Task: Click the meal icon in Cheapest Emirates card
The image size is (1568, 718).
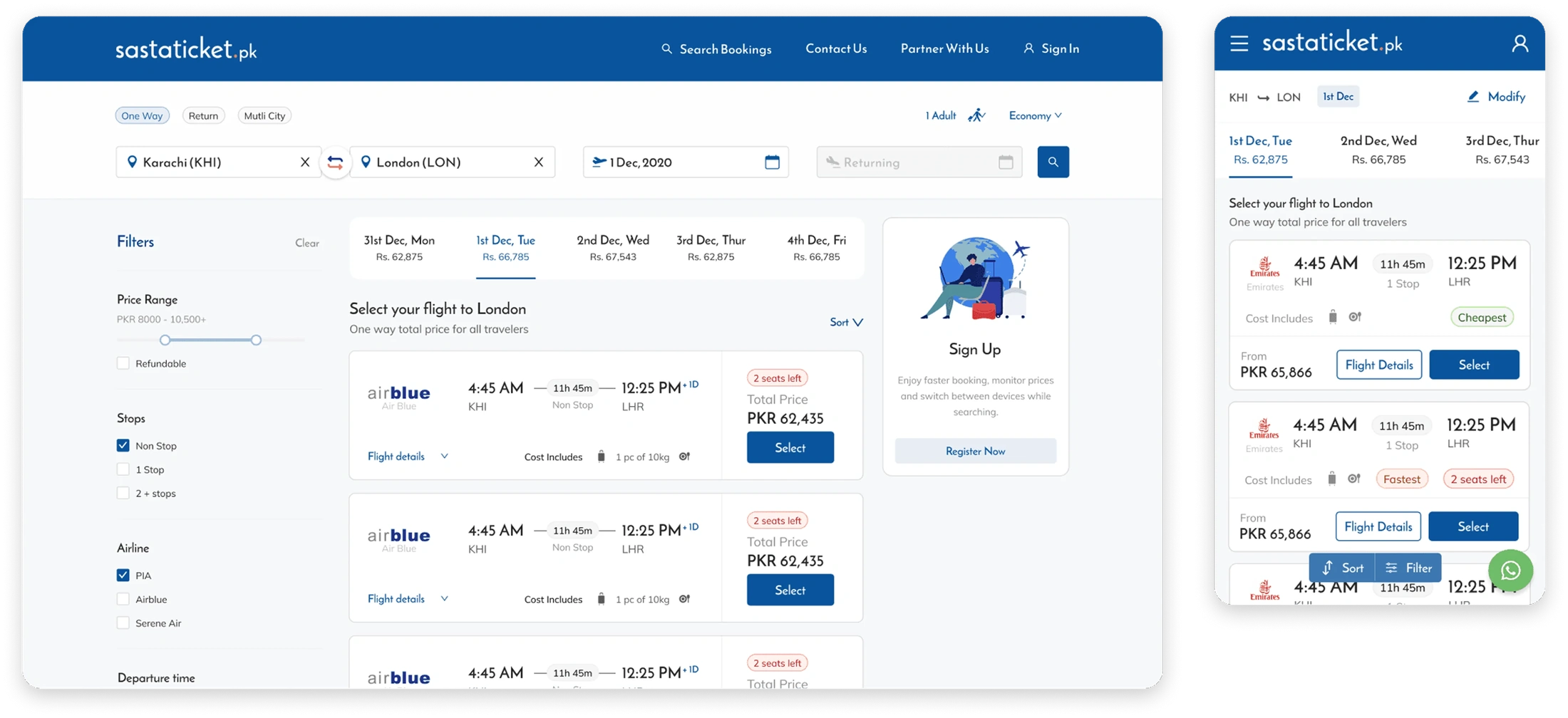Action: coord(1355,317)
